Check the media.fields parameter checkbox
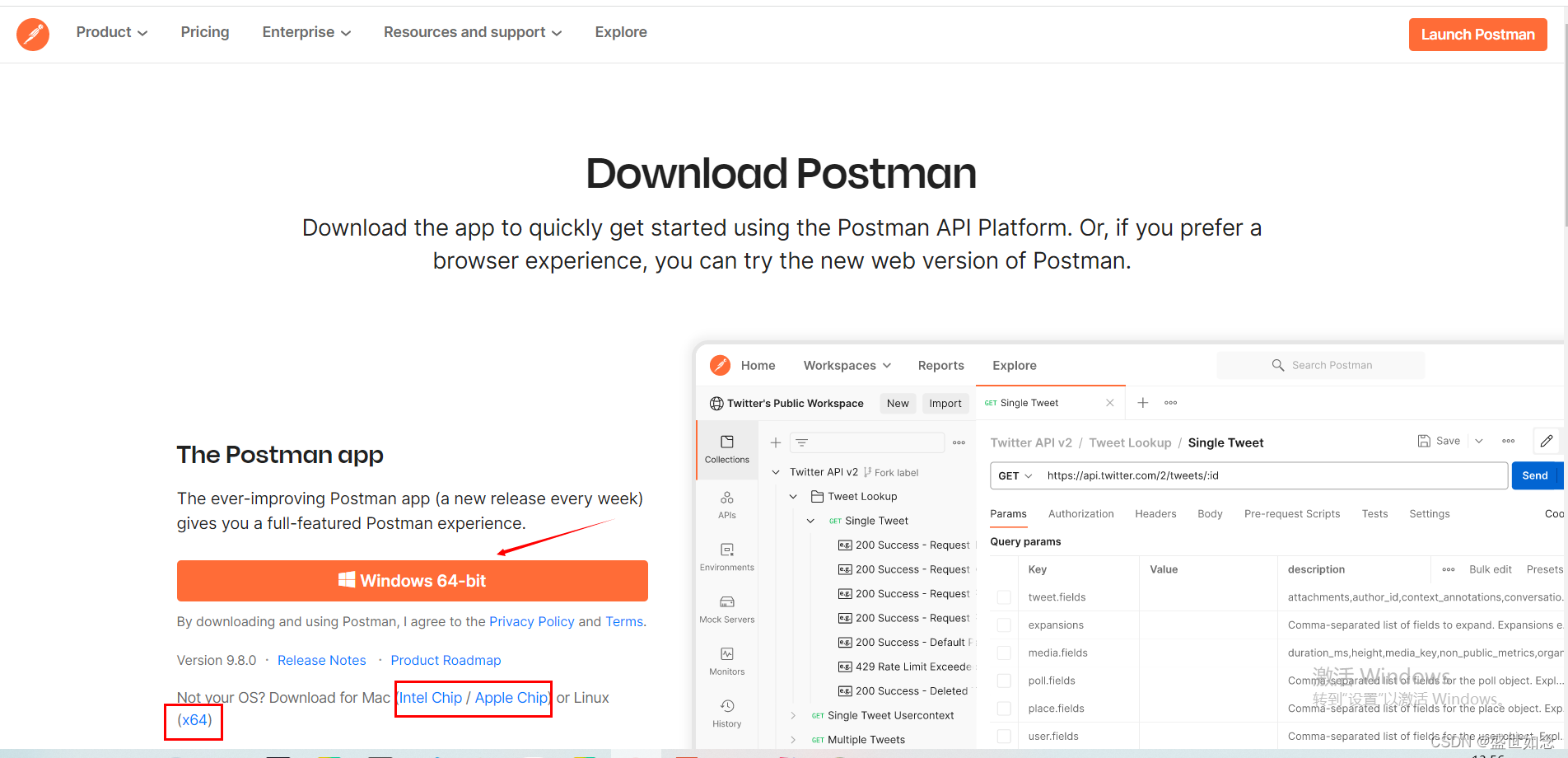 coord(1004,653)
